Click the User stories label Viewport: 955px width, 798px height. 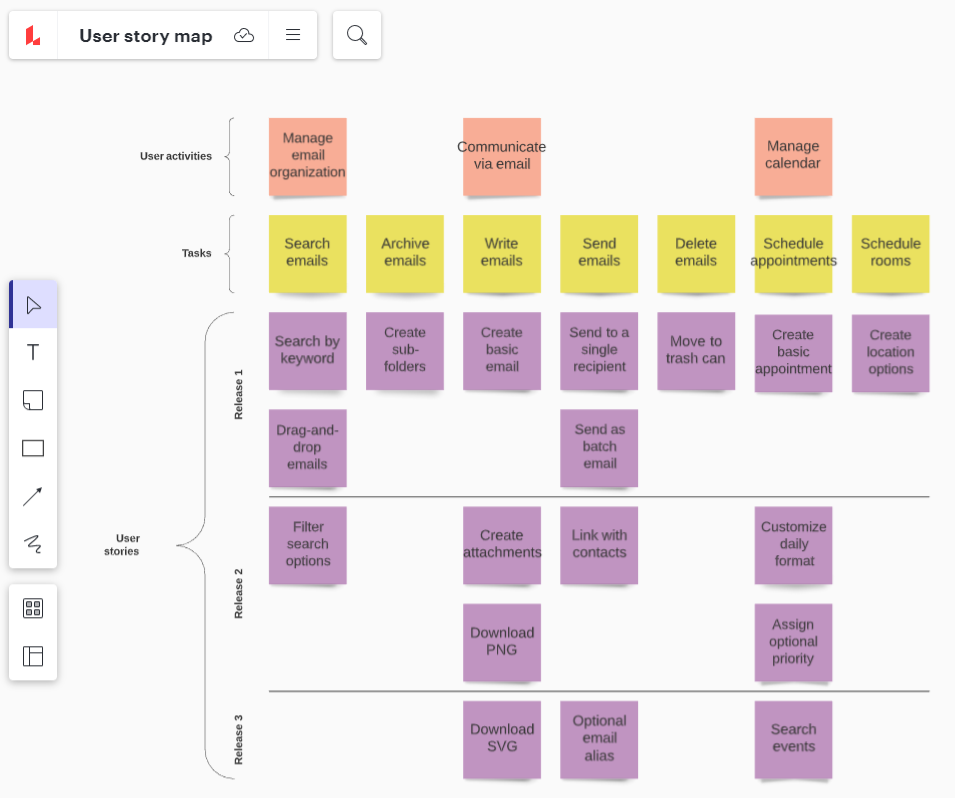(122, 545)
